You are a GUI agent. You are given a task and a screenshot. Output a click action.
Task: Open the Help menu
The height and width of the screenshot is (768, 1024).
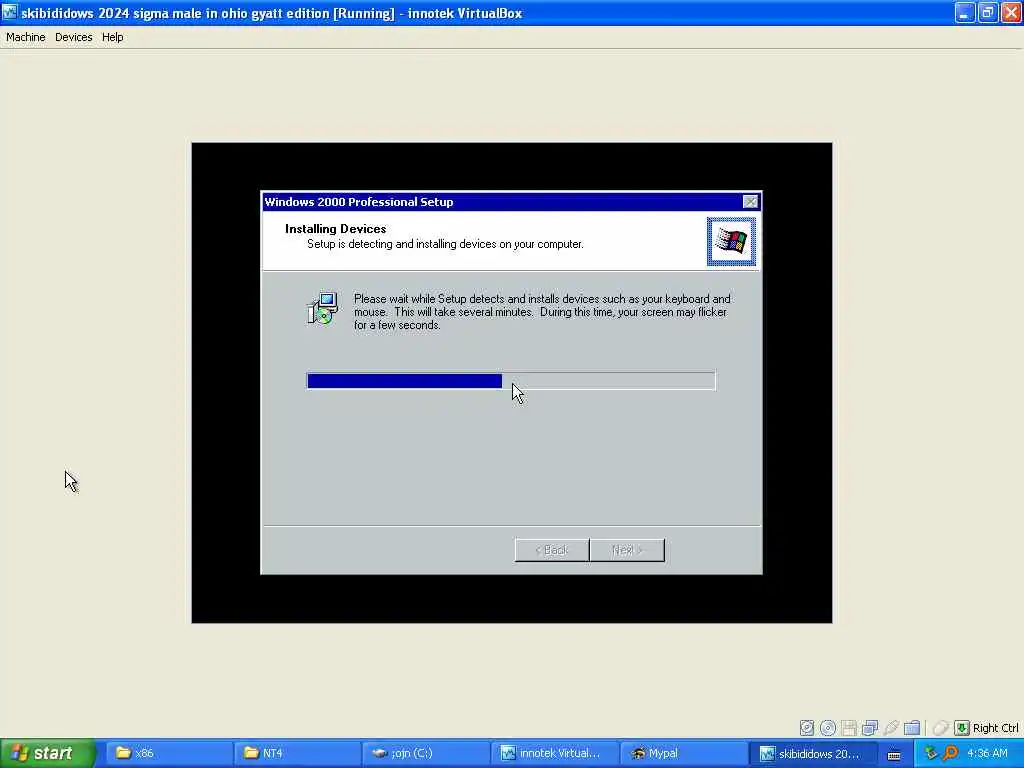click(112, 37)
